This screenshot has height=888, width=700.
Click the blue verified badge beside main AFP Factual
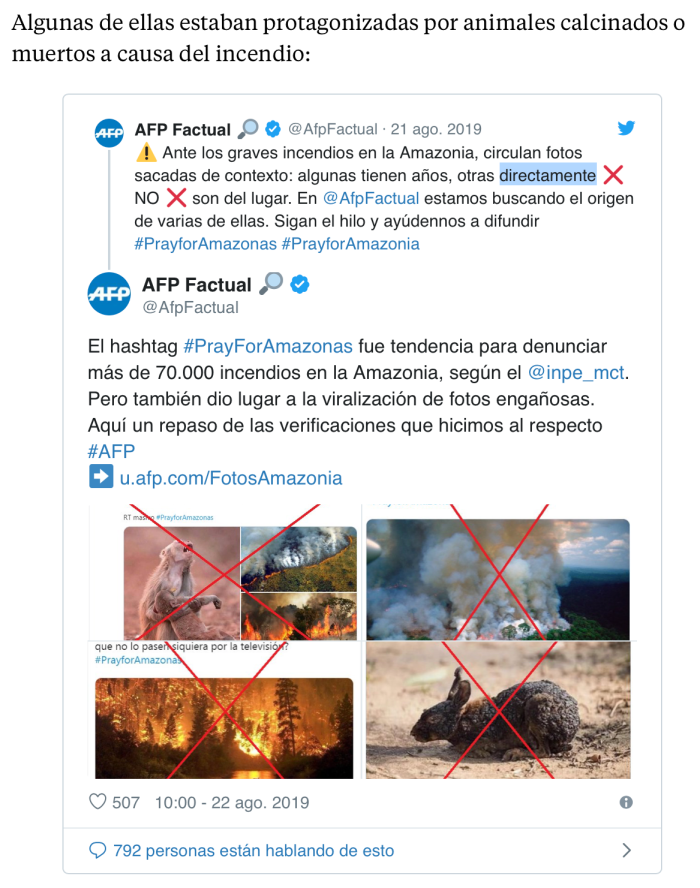click(x=300, y=284)
